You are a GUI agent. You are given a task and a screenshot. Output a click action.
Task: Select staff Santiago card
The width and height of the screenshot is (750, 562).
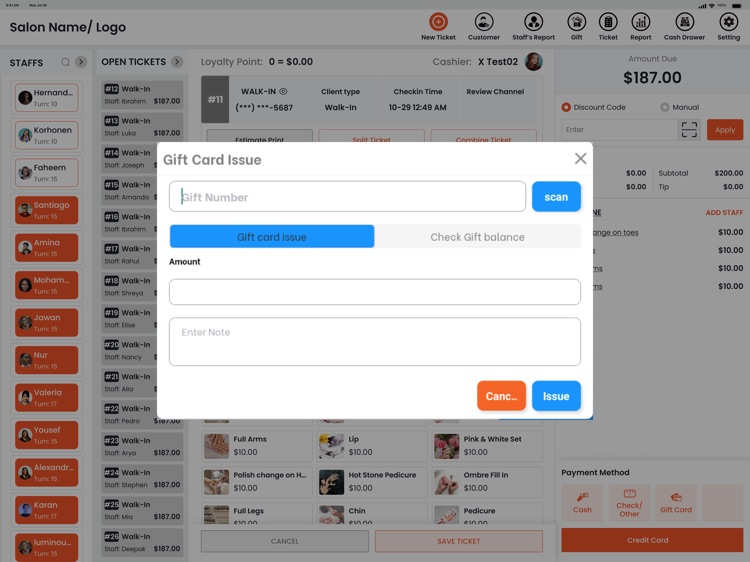pos(46,210)
